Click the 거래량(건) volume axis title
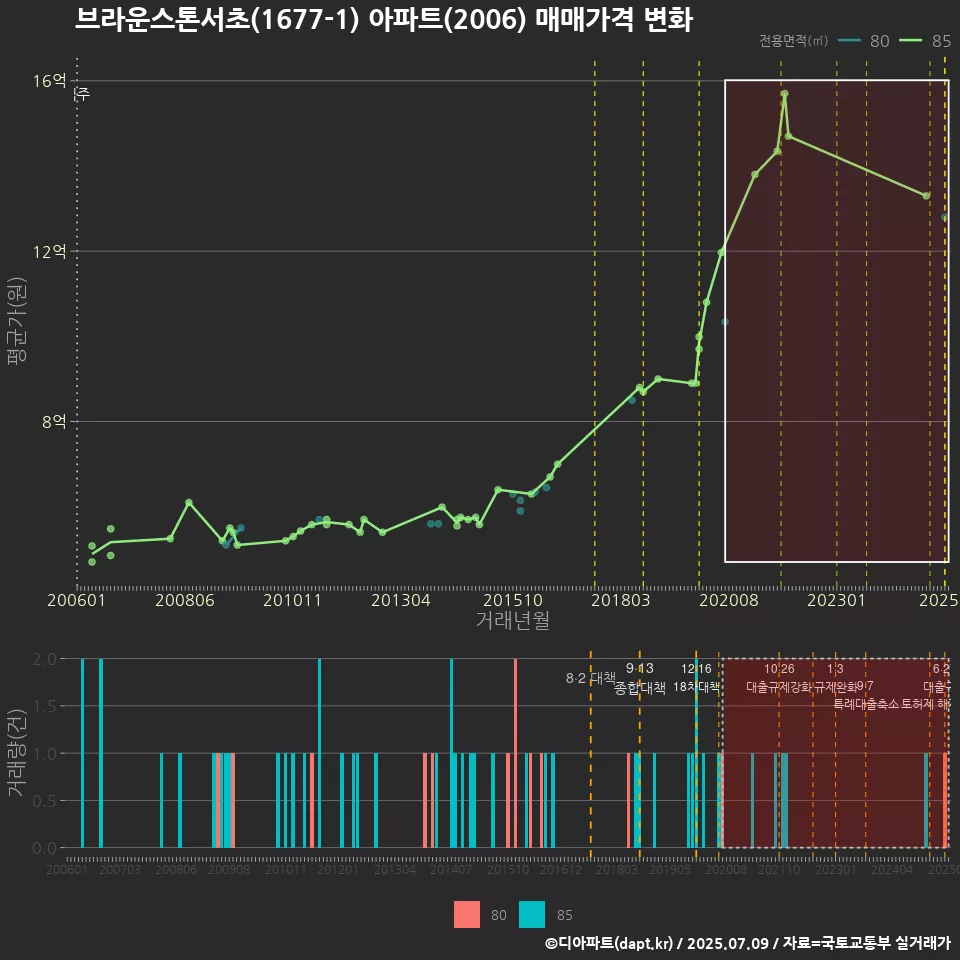 [x=16, y=752]
